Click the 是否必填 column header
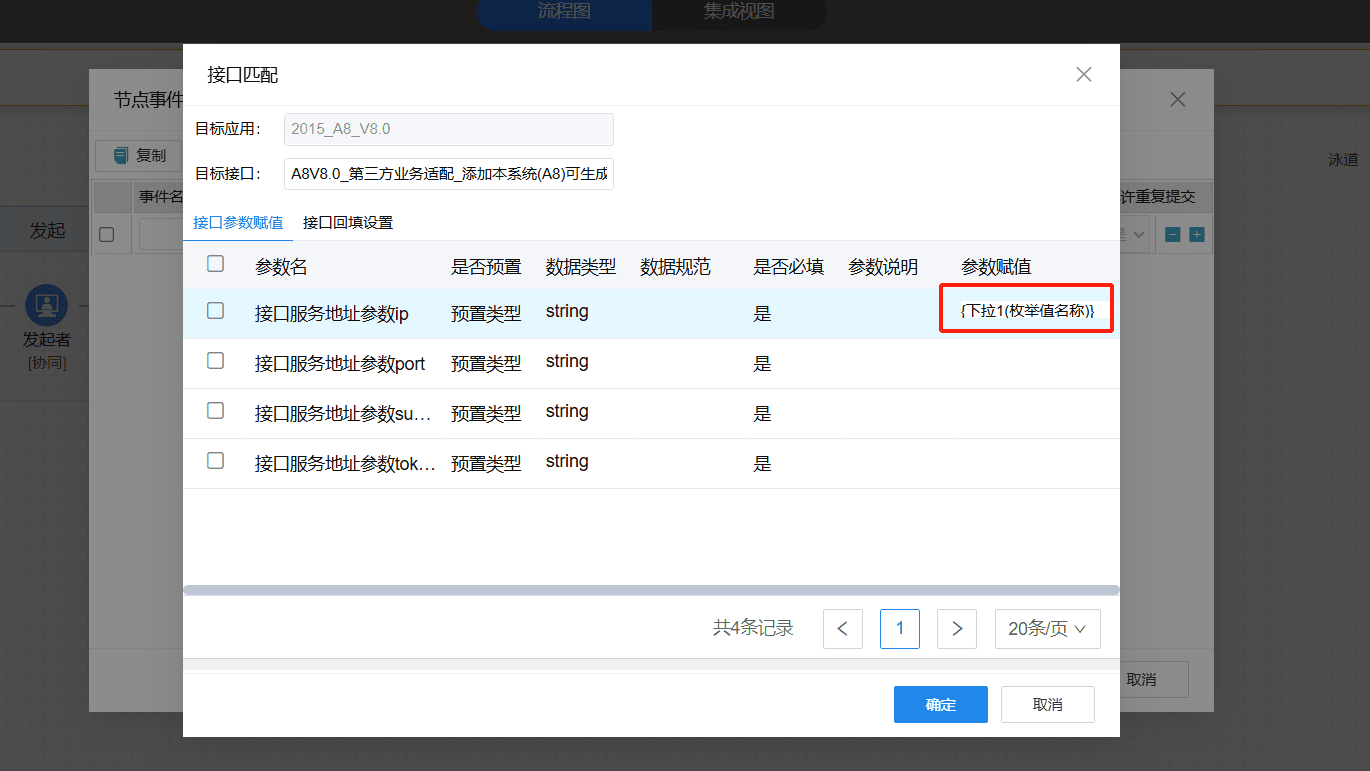 pos(789,267)
